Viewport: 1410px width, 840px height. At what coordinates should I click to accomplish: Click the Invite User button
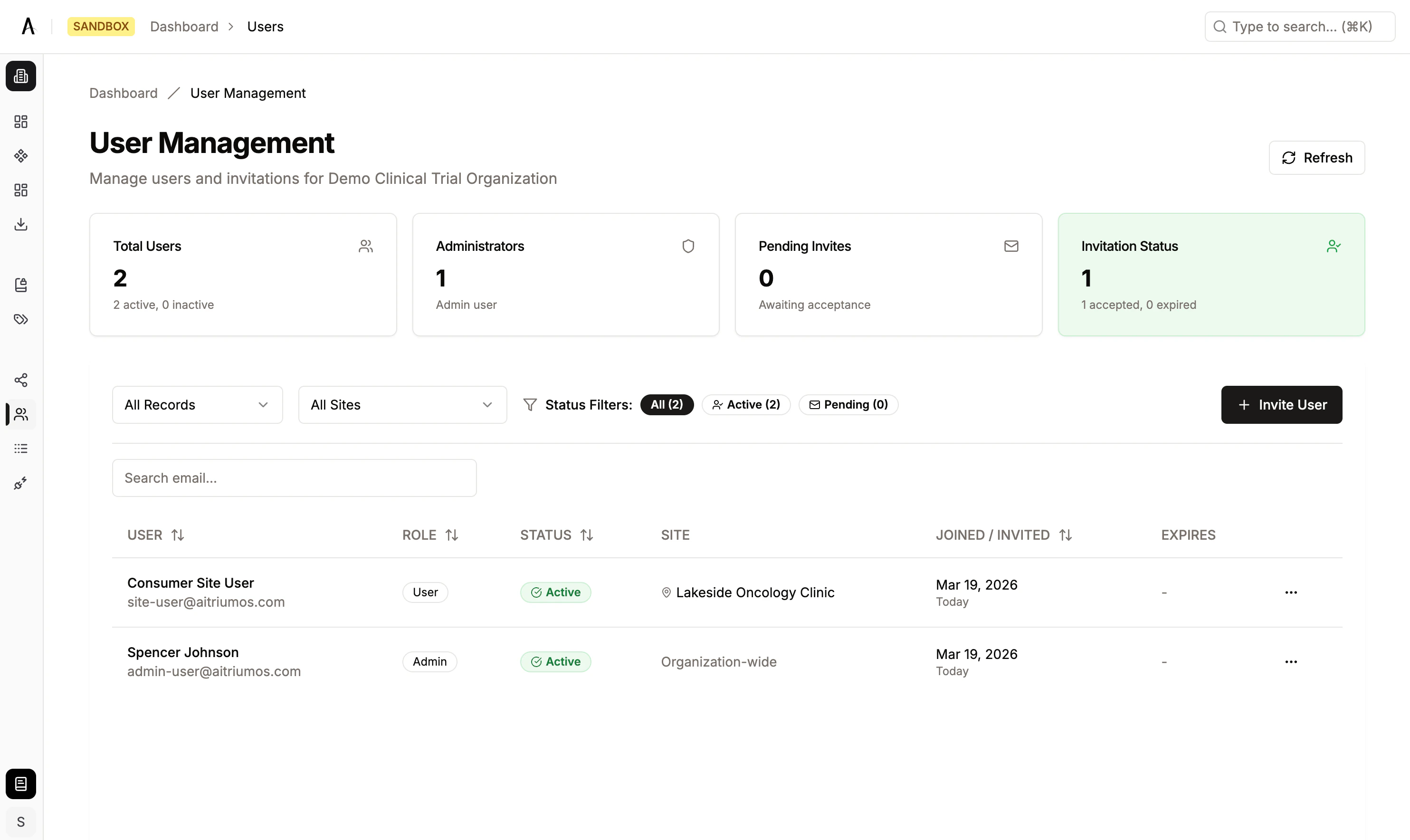click(x=1281, y=404)
